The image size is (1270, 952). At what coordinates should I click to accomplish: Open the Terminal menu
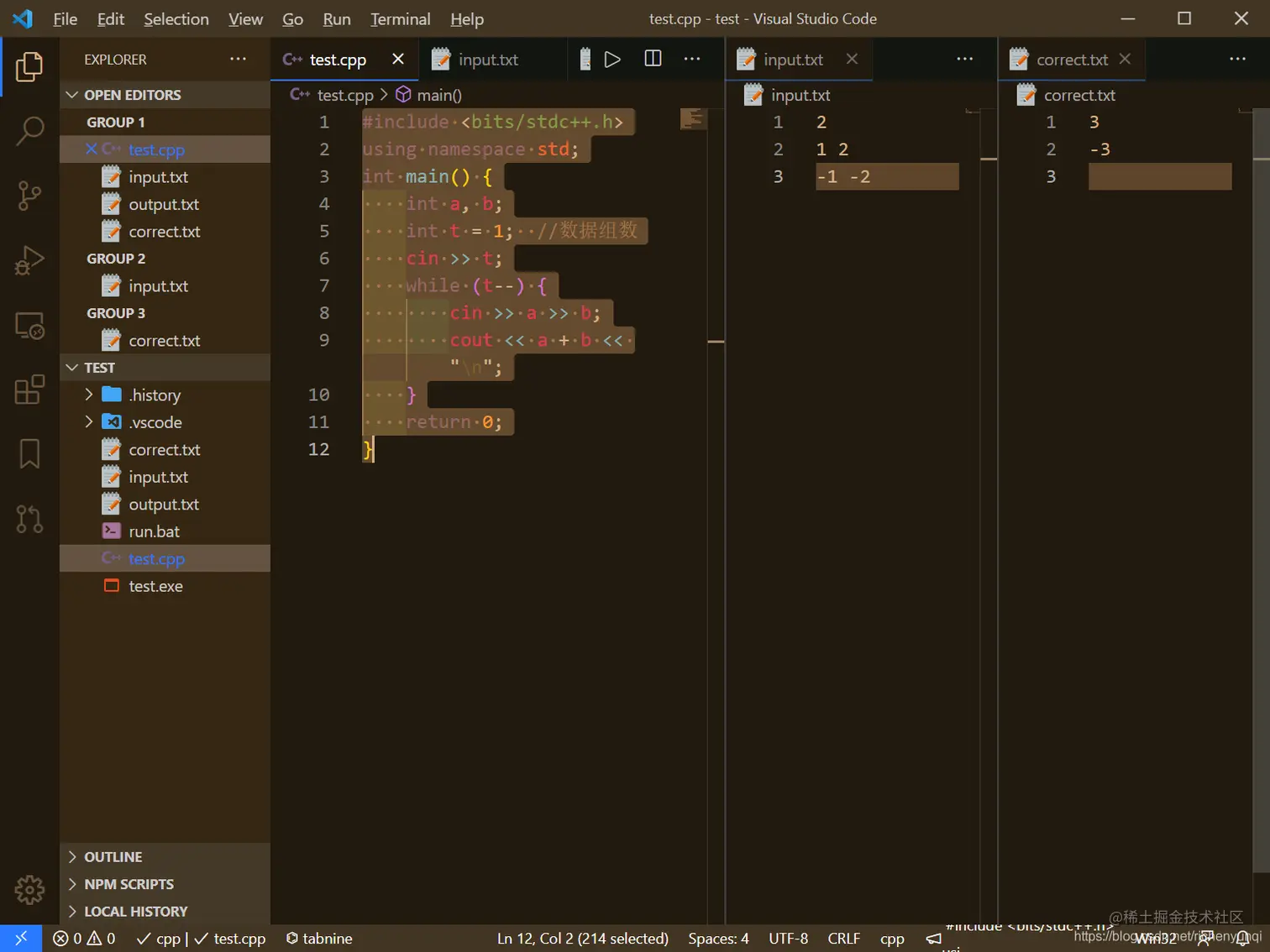pos(400,18)
